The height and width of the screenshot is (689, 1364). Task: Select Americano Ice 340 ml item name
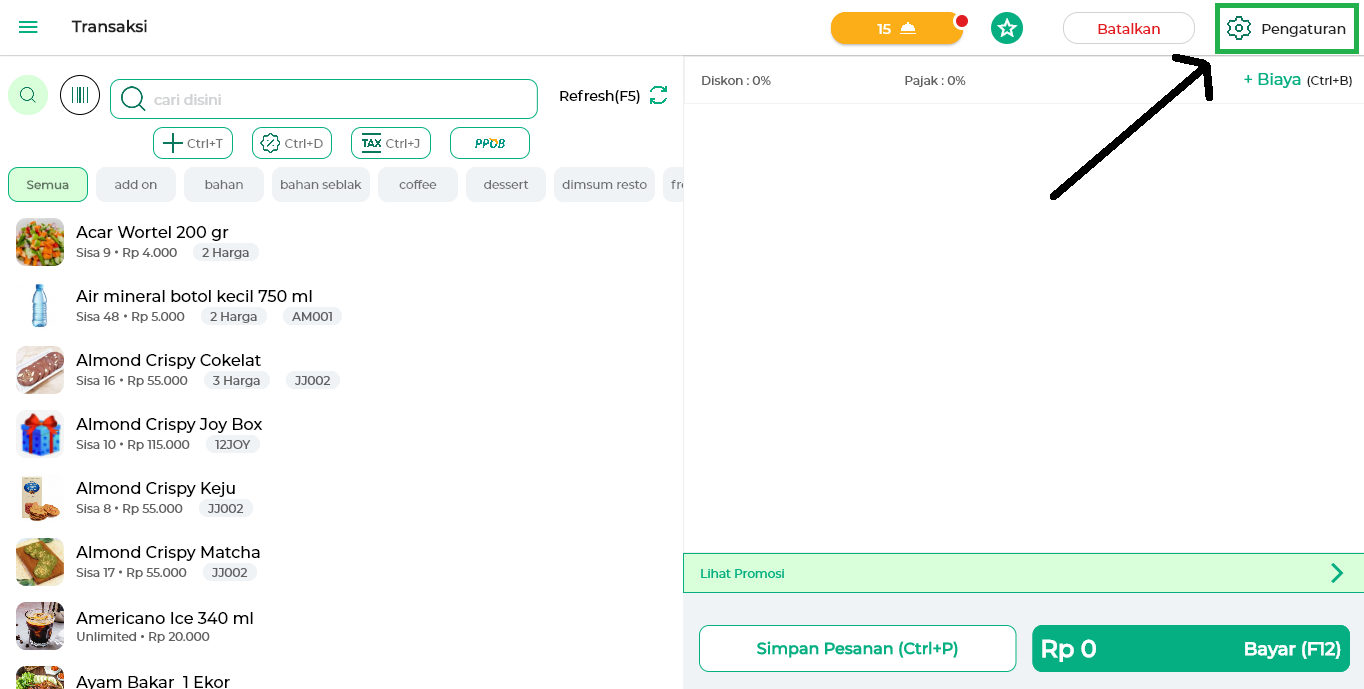[x=165, y=618]
